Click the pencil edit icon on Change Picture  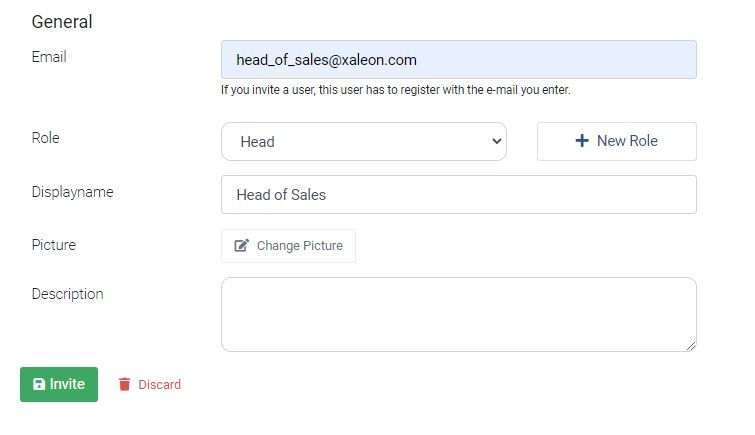[x=241, y=246]
